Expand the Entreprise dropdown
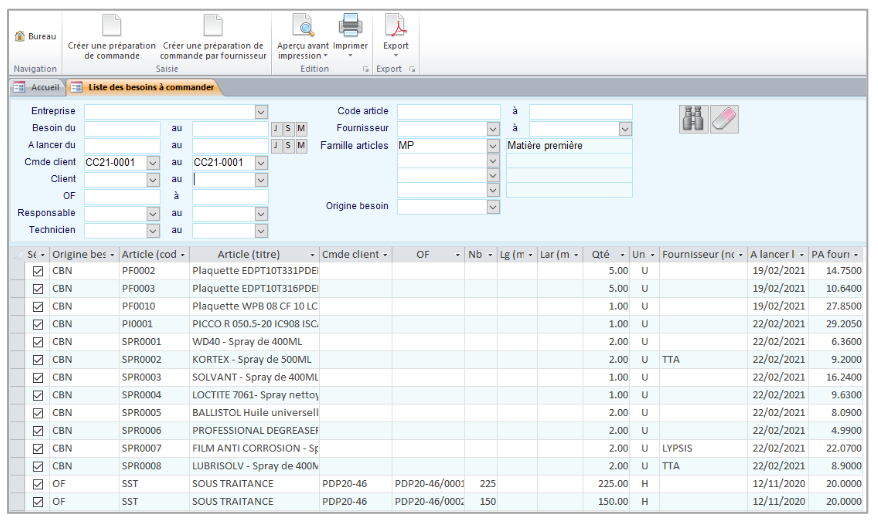878x520 pixels. [261, 111]
